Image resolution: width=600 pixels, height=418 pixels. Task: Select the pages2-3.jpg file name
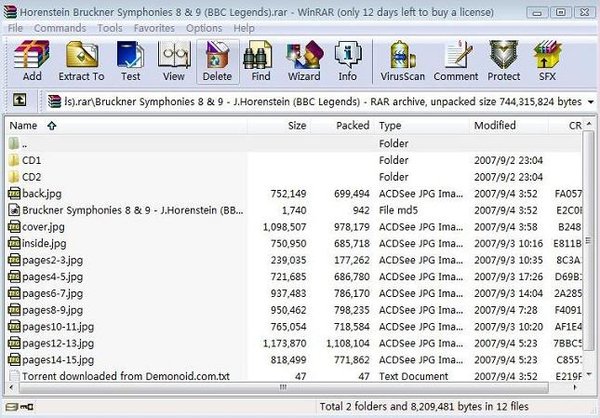pyautogui.click(x=52, y=260)
